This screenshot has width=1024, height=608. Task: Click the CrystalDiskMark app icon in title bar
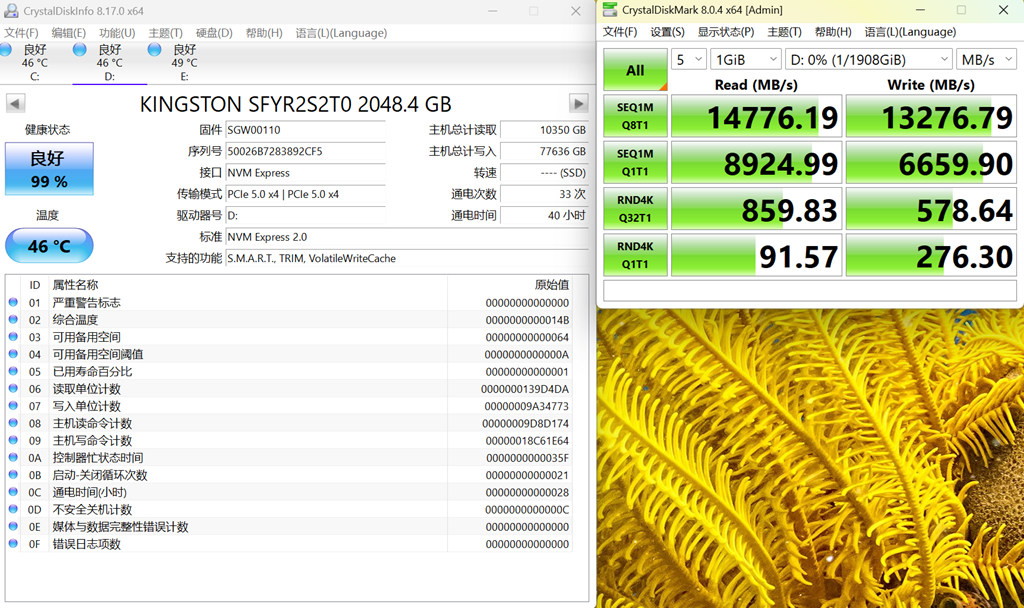click(610, 9)
